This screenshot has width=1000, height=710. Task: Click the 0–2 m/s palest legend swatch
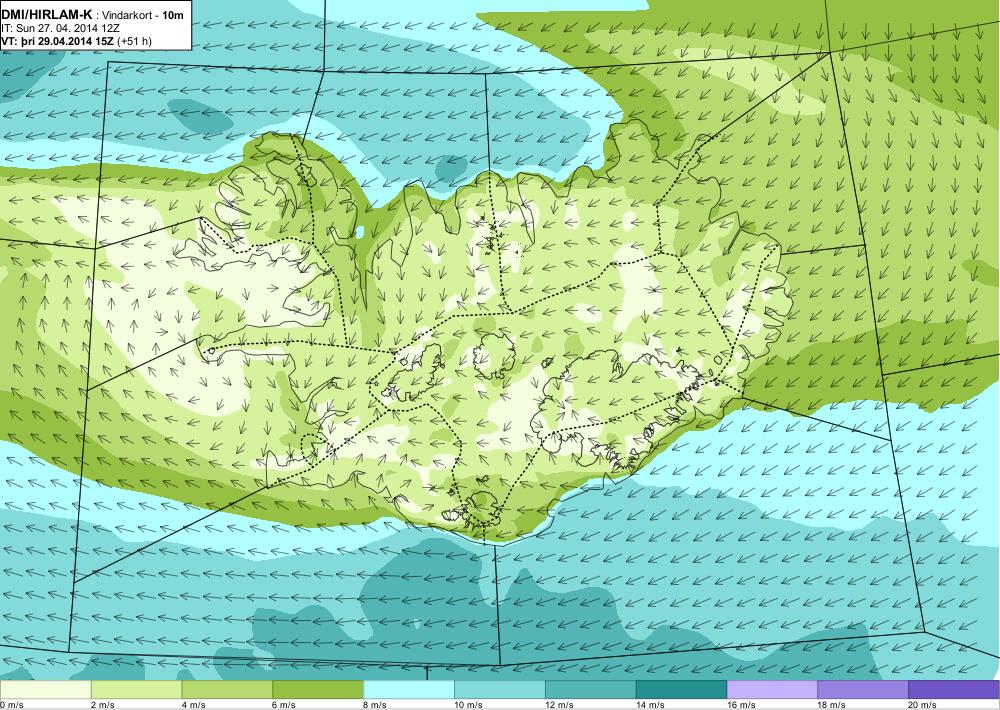[45, 690]
